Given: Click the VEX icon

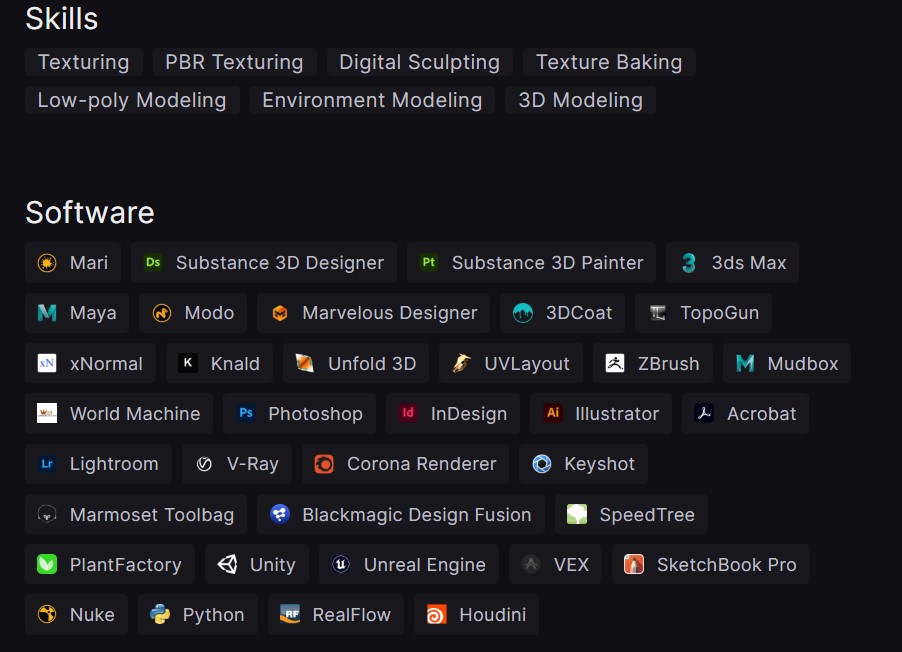Looking at the screenshot, I should pos(531,564).
